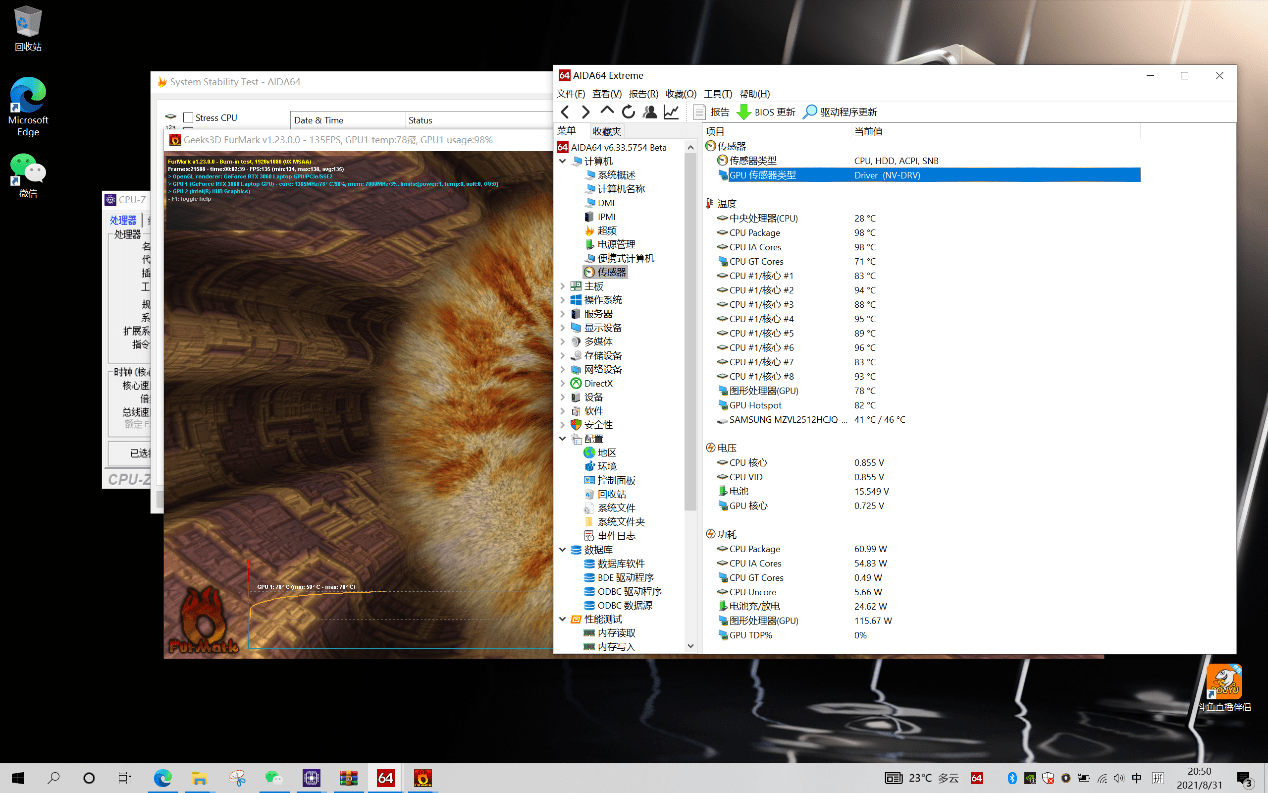Image resolution: width=1268 pixels, height=793 pixels.
Task: Go back with AIDA64 toolbar left arrow
Action: tap(565, 112)
